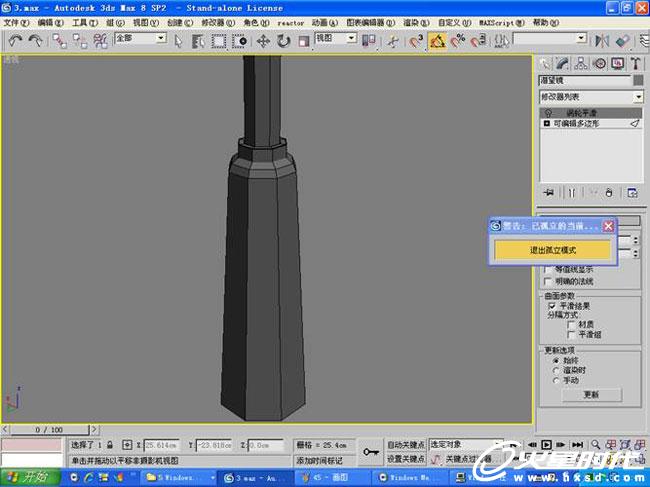Toggle the Percent Snap icon

pos(458,41)
